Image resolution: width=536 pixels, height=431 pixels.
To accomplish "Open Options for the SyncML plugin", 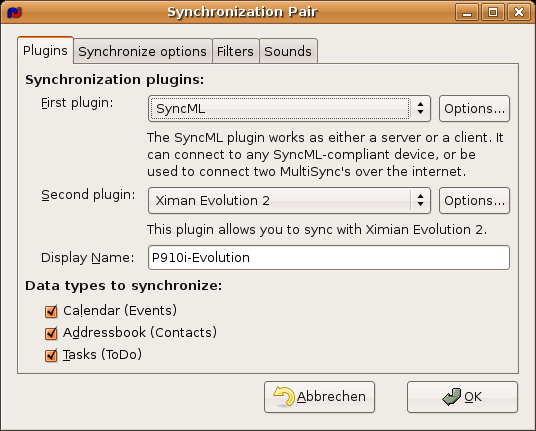I will point(474,109).
